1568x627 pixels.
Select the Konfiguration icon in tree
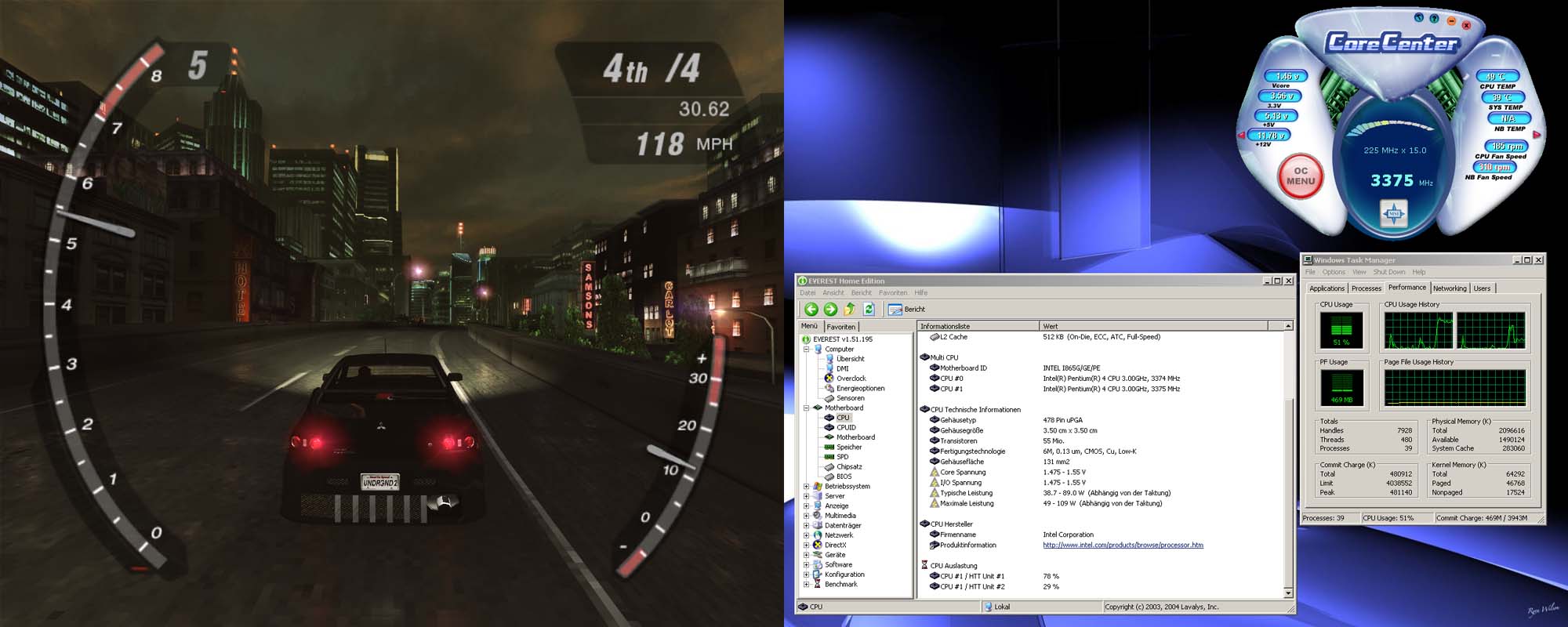tap(818, 574)
